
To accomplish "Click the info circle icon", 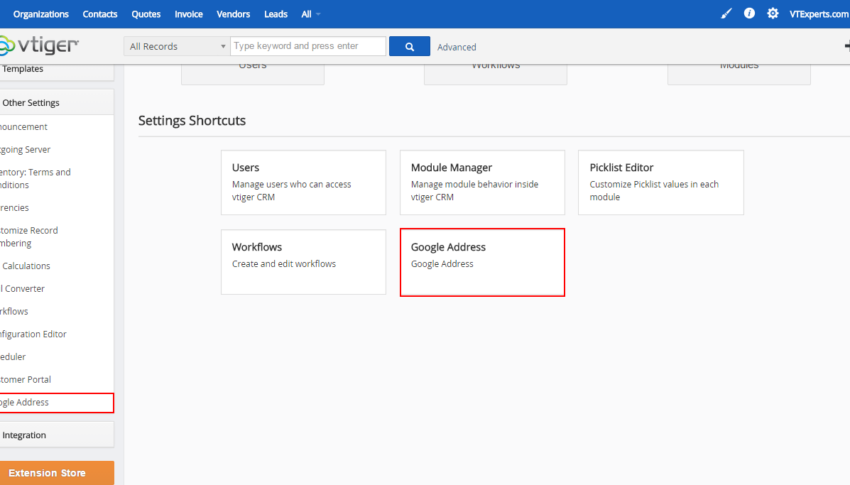I will [749, 14].
